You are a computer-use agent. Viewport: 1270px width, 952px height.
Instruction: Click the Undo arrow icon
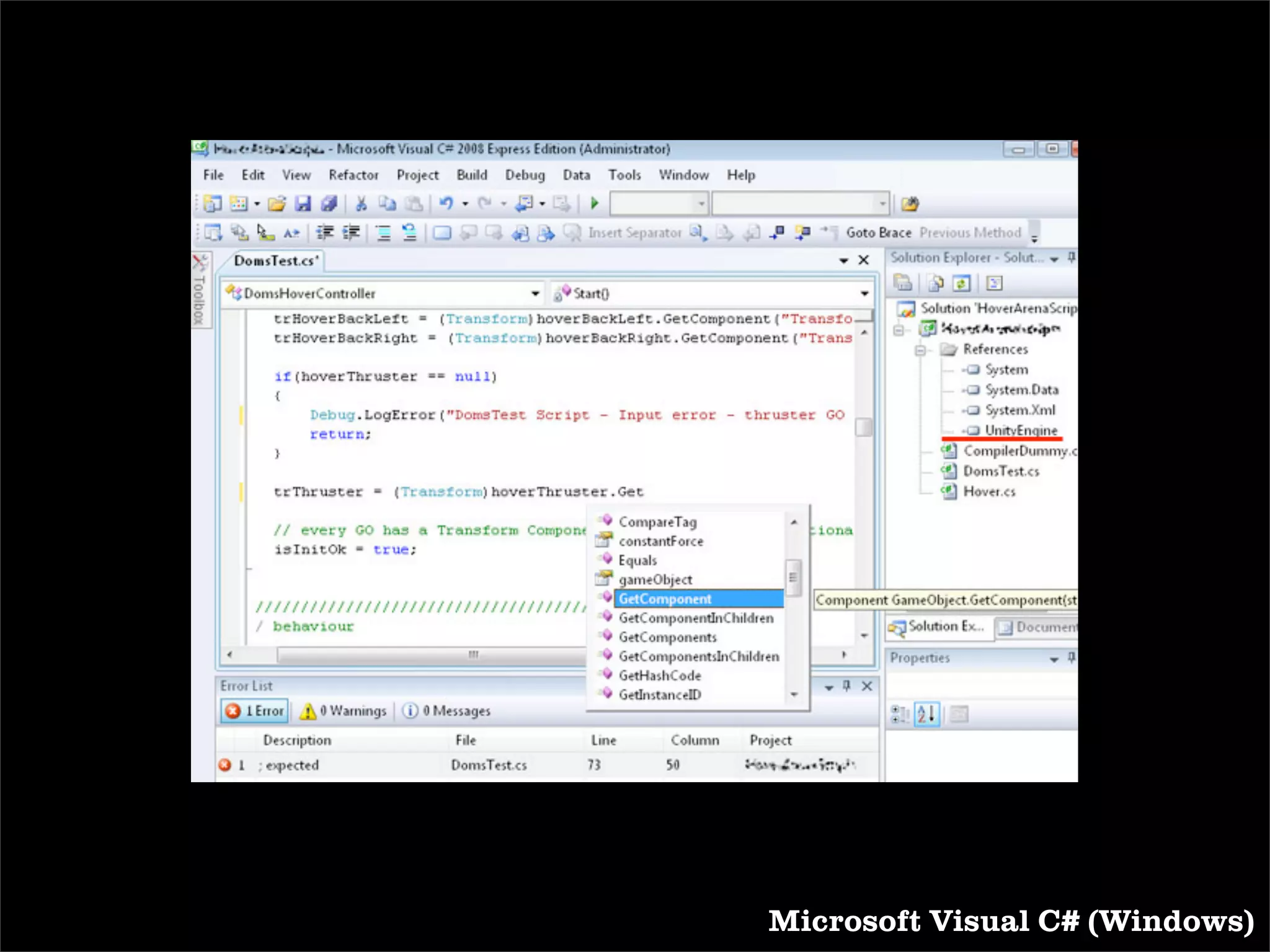[446, 203]
